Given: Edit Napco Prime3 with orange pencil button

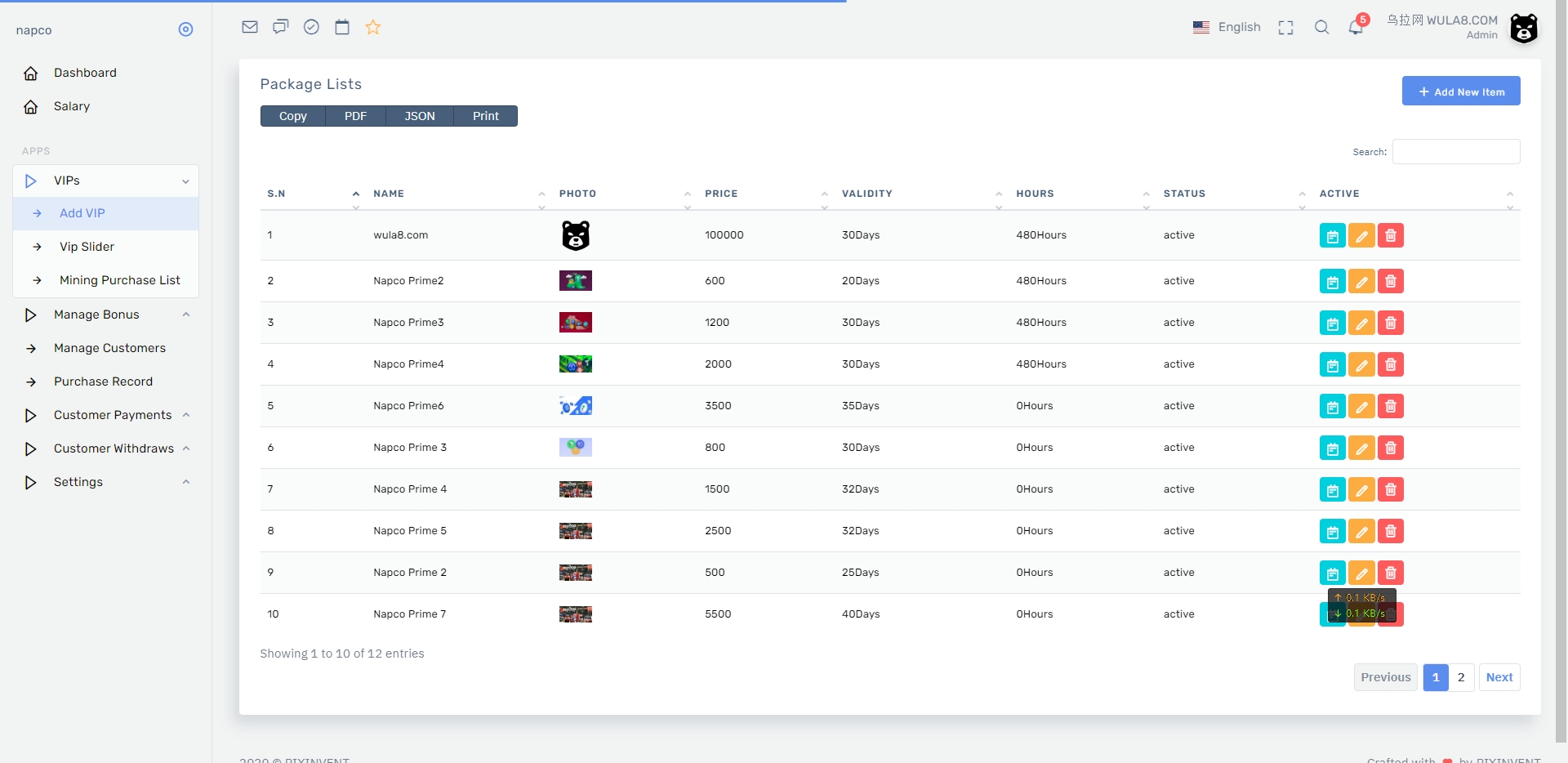Looking at the screenshot, I should coord(1361,323).
